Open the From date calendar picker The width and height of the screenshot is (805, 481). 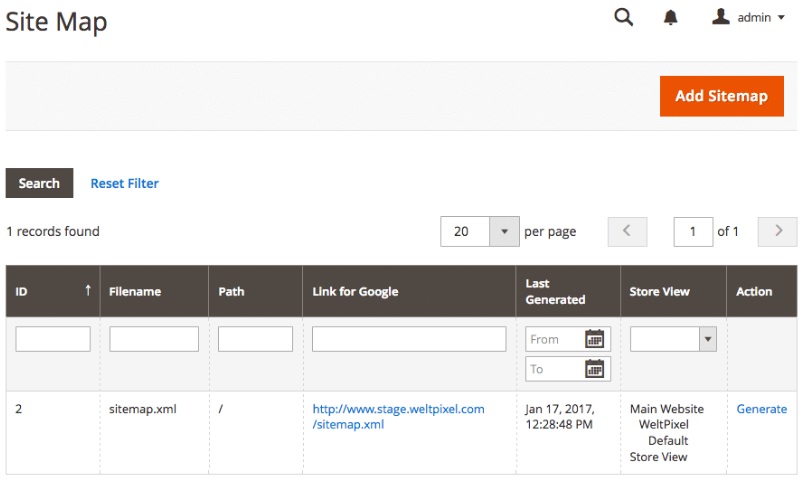click(595, 339)
